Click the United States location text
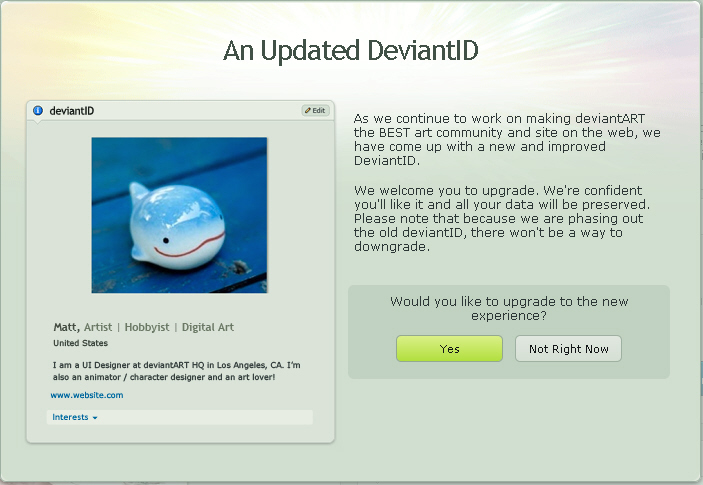The image size is (703, 485). click(81, 343)
